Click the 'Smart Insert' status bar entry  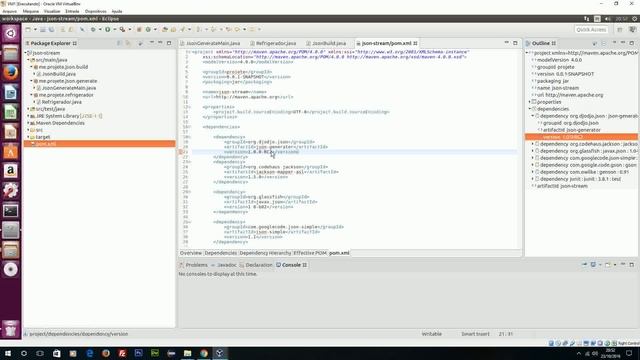475,334
